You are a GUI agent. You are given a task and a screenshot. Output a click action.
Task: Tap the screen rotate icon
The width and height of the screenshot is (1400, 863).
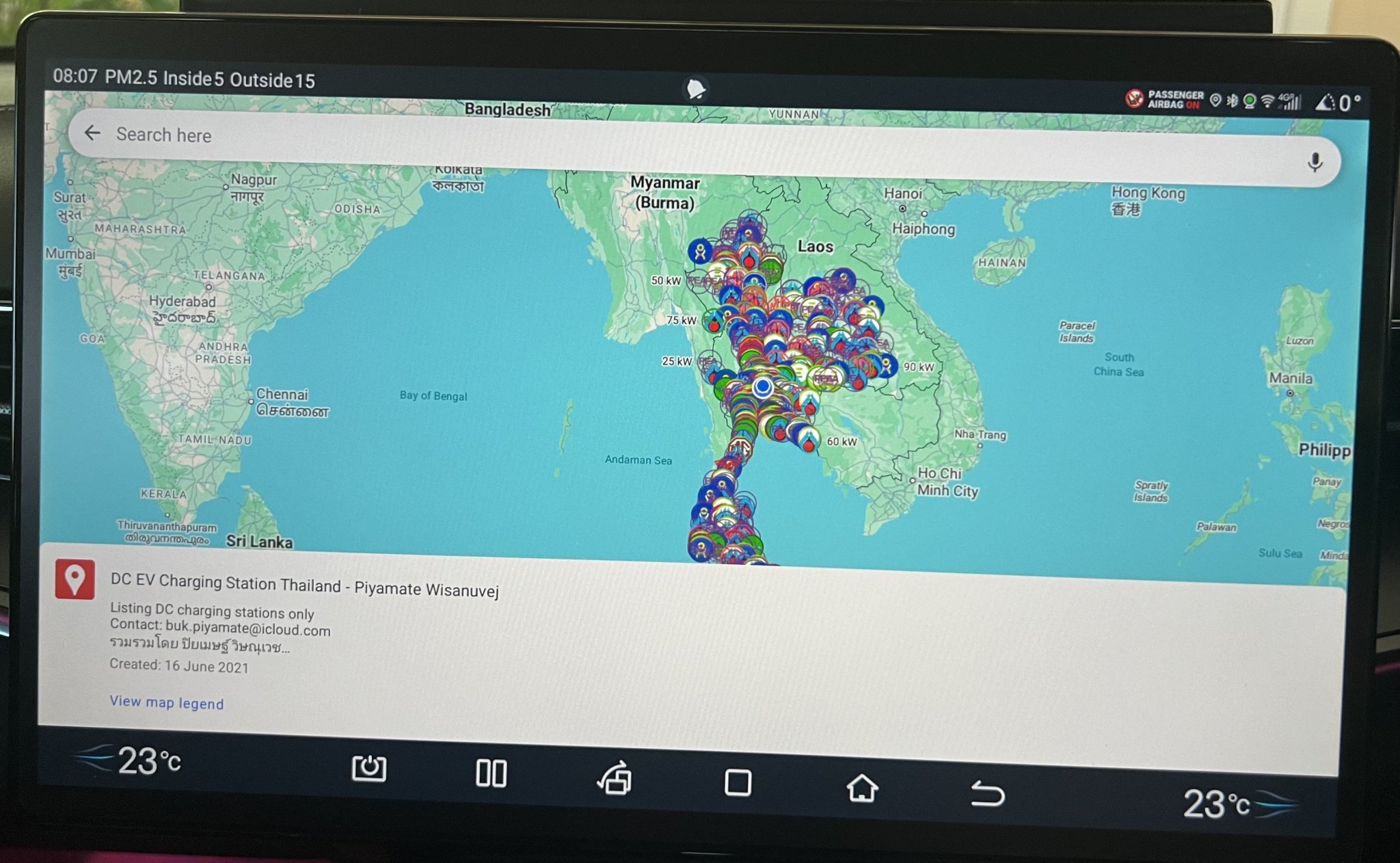click(615, 778)
